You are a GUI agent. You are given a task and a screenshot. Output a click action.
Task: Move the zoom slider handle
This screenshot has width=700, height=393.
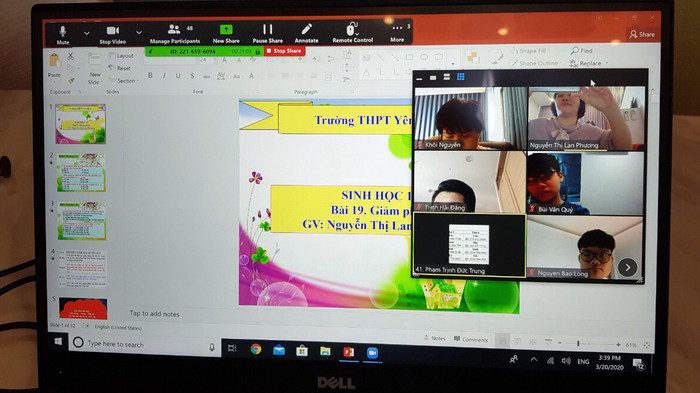578,343
